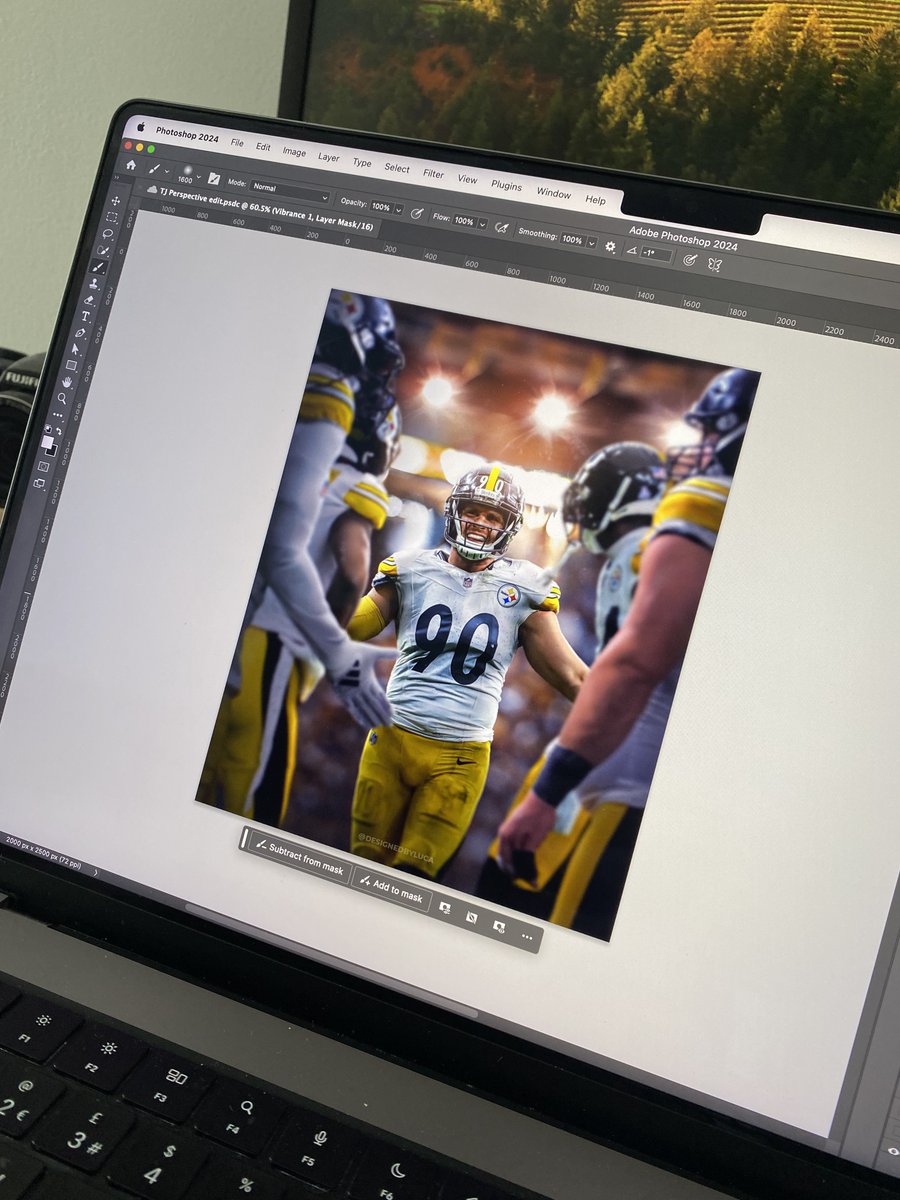Open the Opacity slider dropdown arrow

399,210
